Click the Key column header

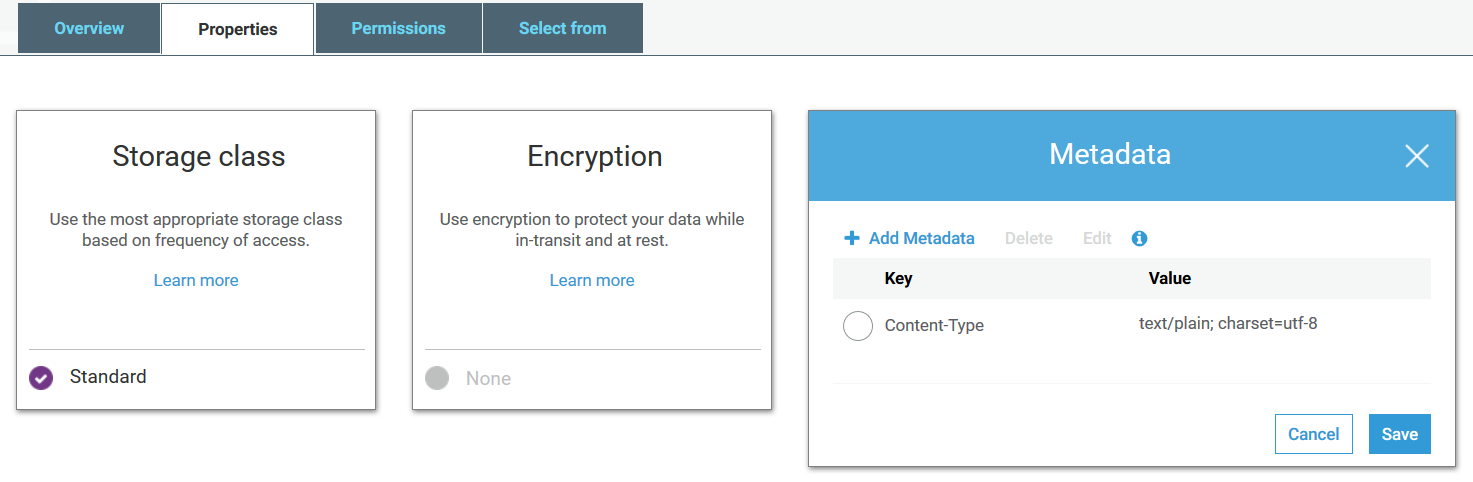tap(898, 278)
